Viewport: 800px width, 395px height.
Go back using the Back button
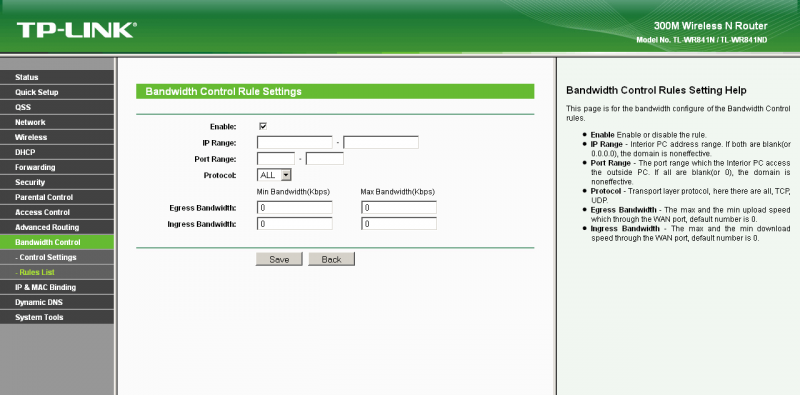(x=331, y=259)
